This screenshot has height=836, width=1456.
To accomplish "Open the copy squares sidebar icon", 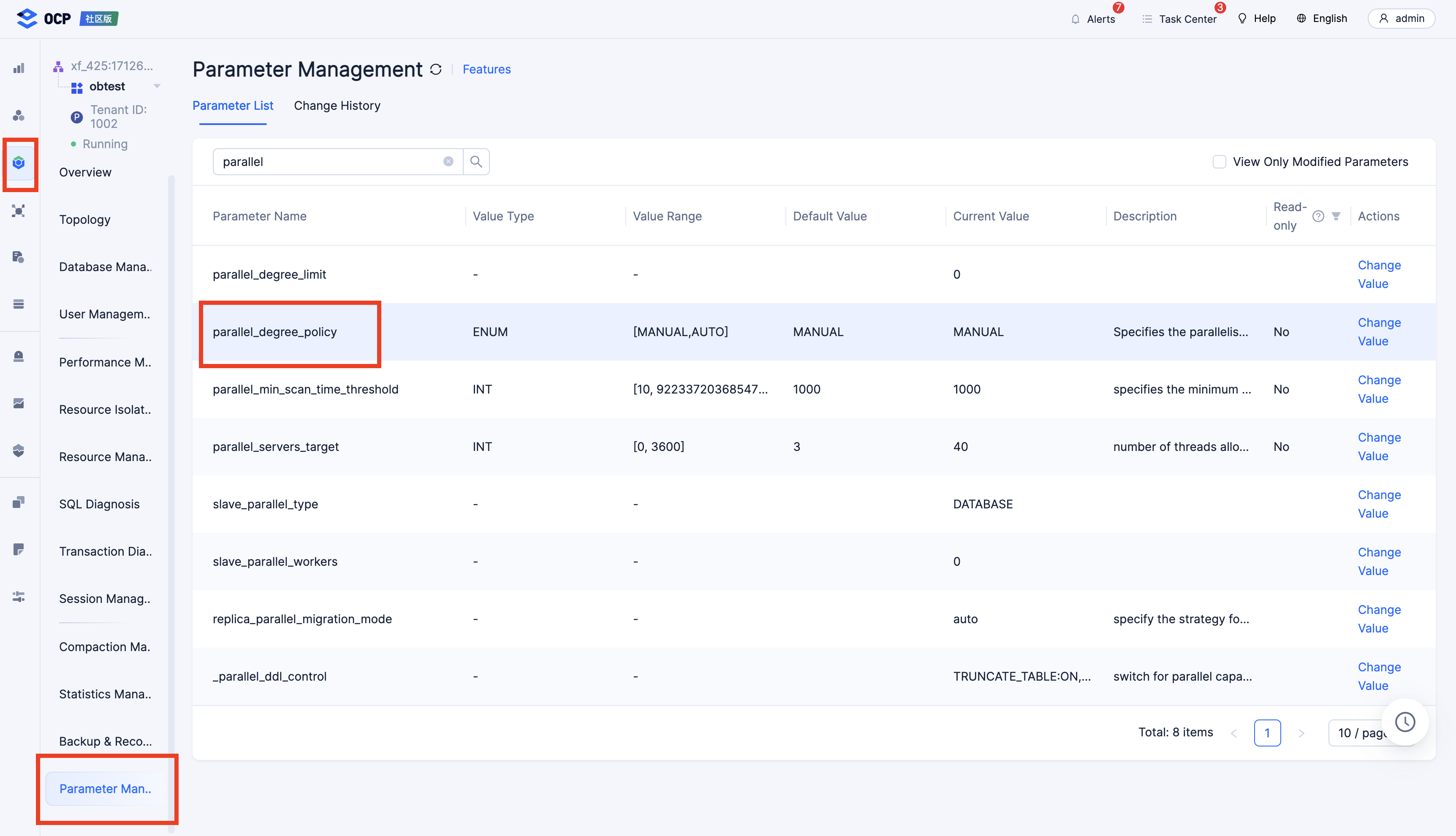I will point(19,502).
